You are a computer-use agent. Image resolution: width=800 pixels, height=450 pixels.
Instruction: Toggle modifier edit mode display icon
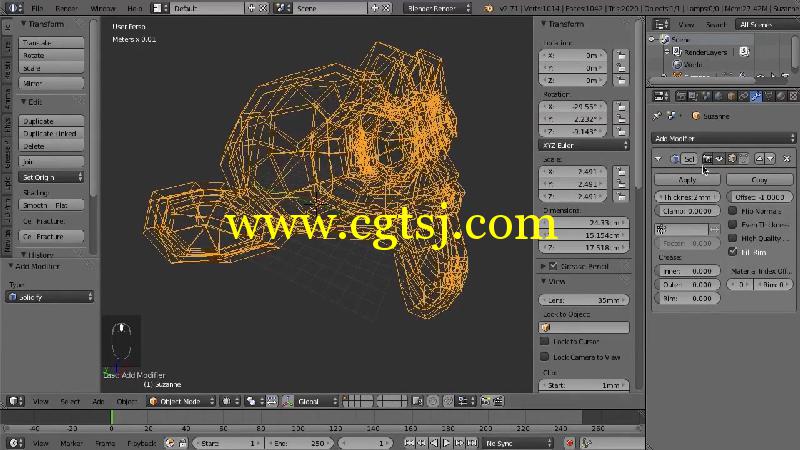coord(732,159)
